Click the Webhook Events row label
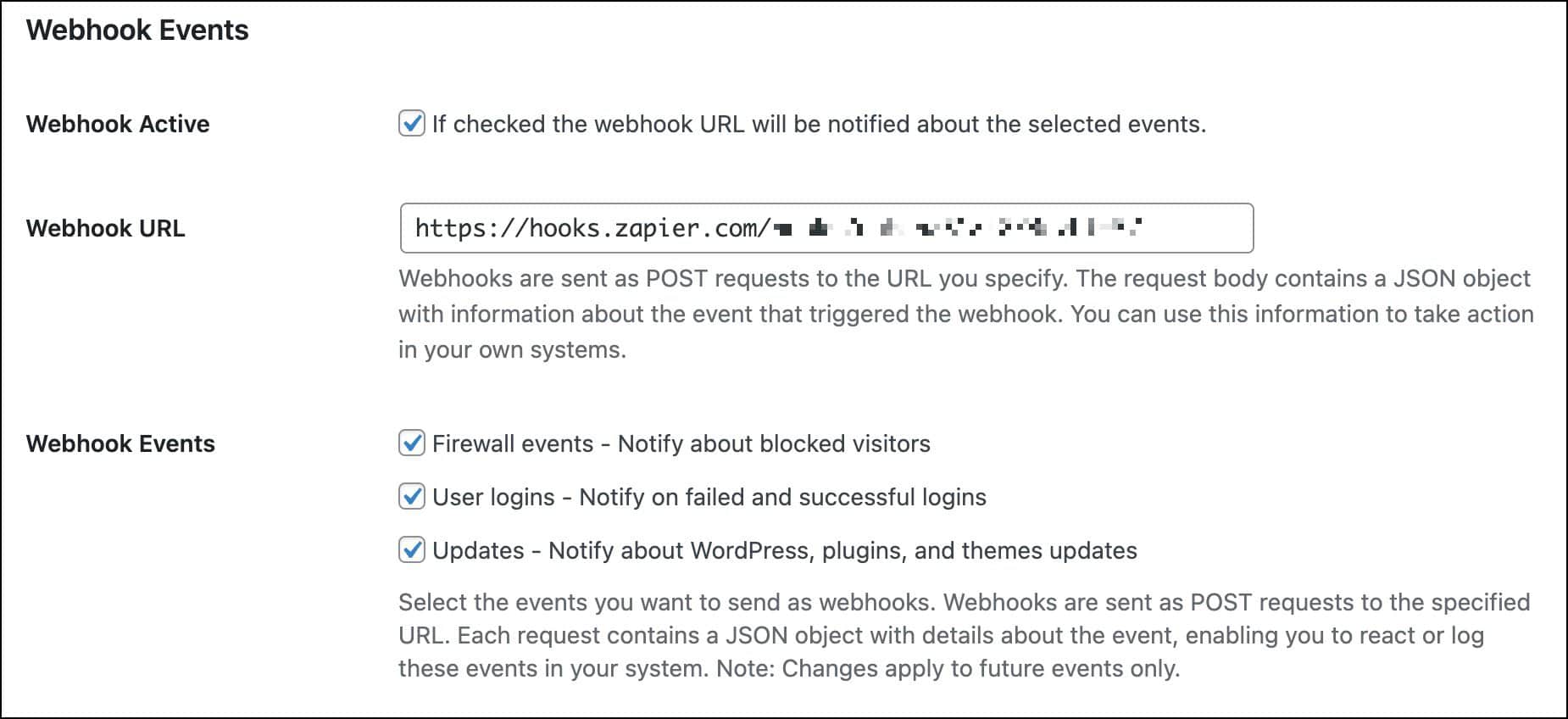The height and width of the screenshot is (719, 1568). 121,443
